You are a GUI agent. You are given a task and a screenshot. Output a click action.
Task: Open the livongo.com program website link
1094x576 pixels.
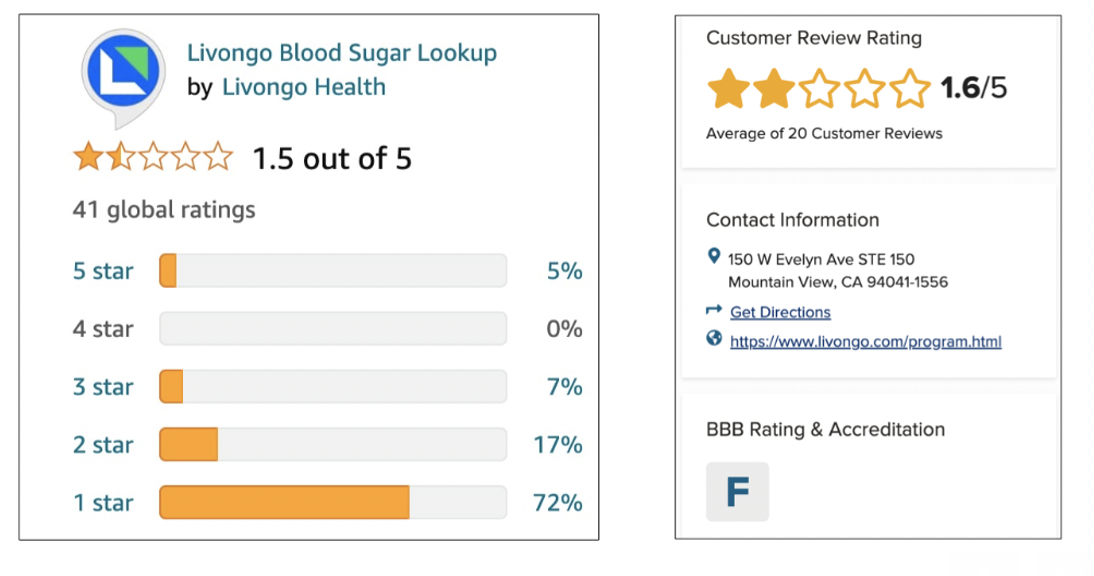pyautogui.click(x=865, y=341)
